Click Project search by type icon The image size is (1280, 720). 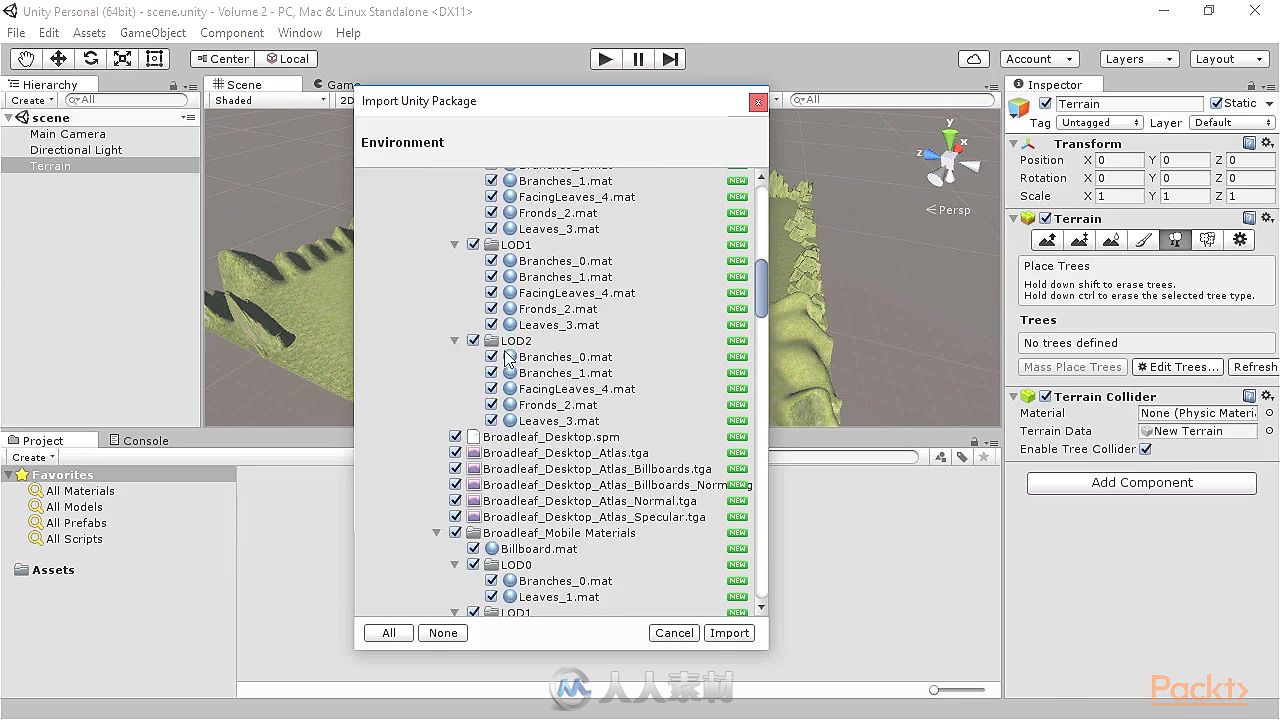[x=941, y=457]
